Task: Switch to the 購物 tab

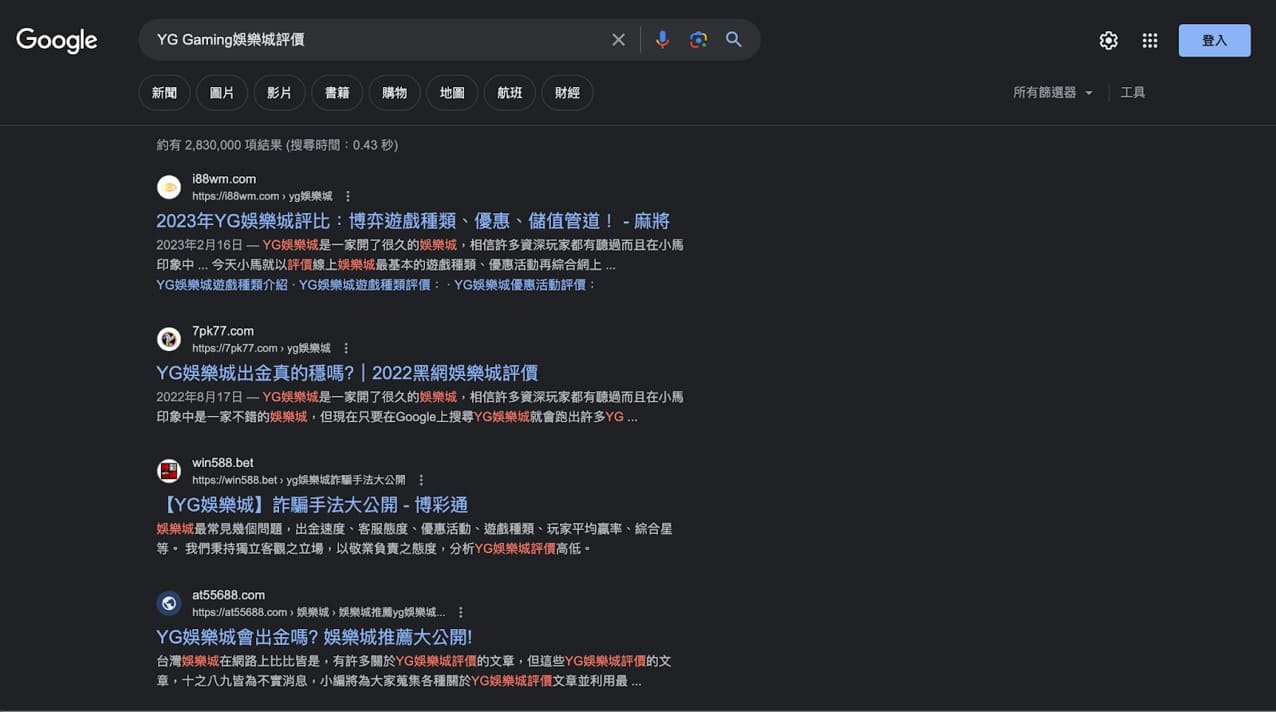Action: coord(394,93)
